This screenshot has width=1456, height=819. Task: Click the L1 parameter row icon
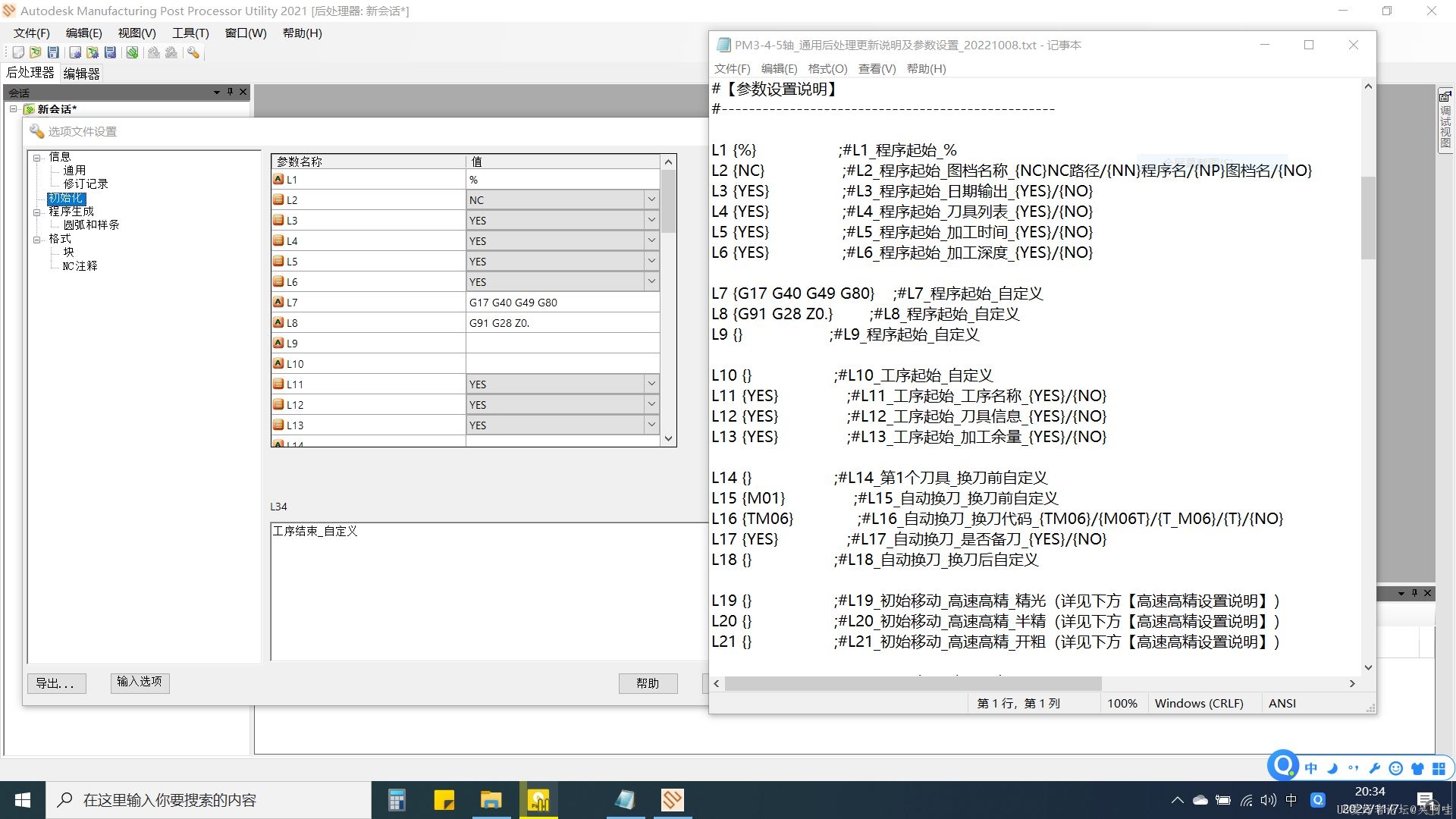click(x=278, y=180)
